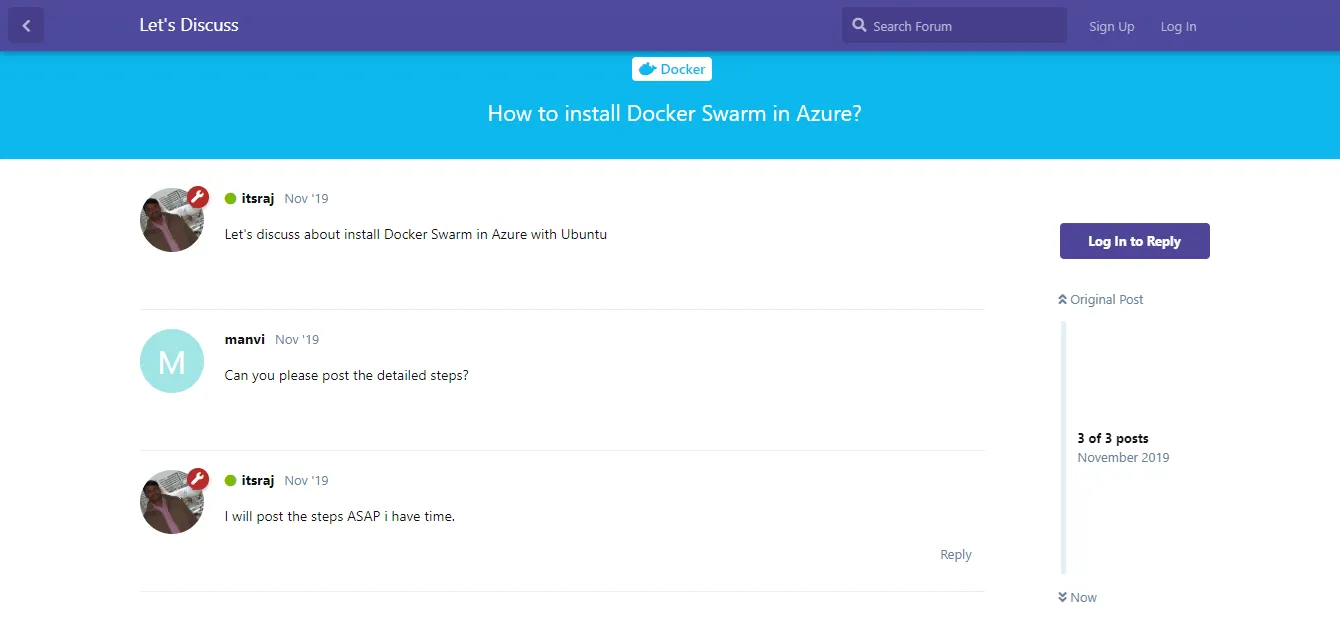Open the Let's Discuss forum home

coord(189,25)
